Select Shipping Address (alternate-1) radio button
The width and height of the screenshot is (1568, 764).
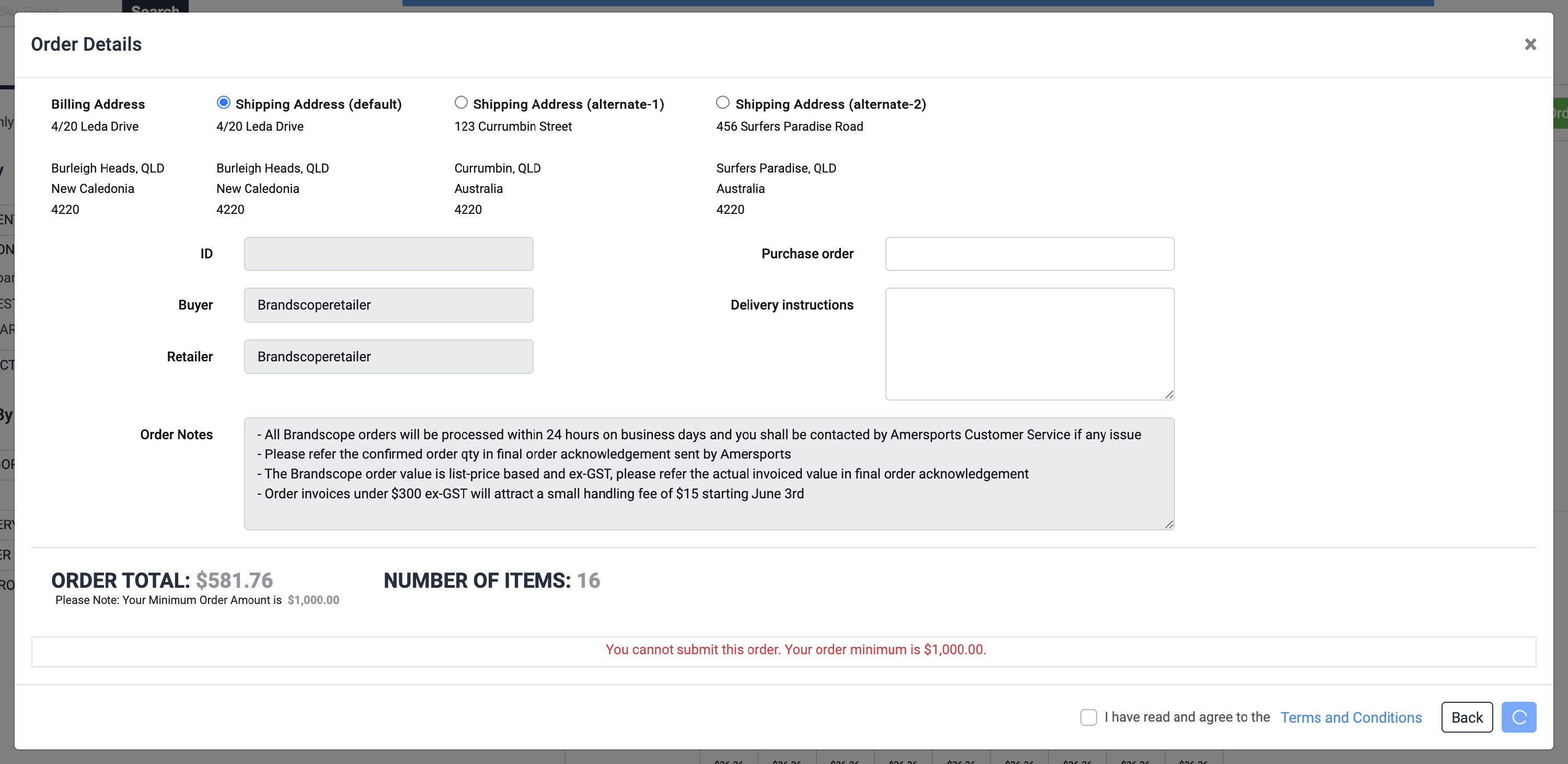click(462, 102)
